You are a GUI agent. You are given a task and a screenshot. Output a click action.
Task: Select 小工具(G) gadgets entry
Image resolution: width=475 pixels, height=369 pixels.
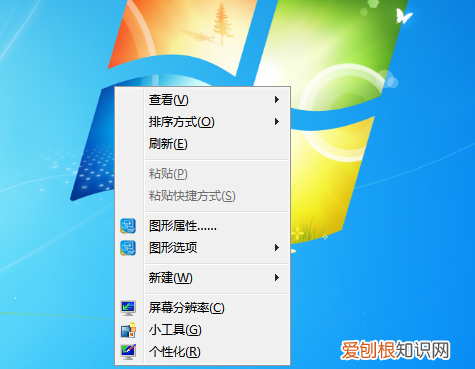click(x=202, y=330)
